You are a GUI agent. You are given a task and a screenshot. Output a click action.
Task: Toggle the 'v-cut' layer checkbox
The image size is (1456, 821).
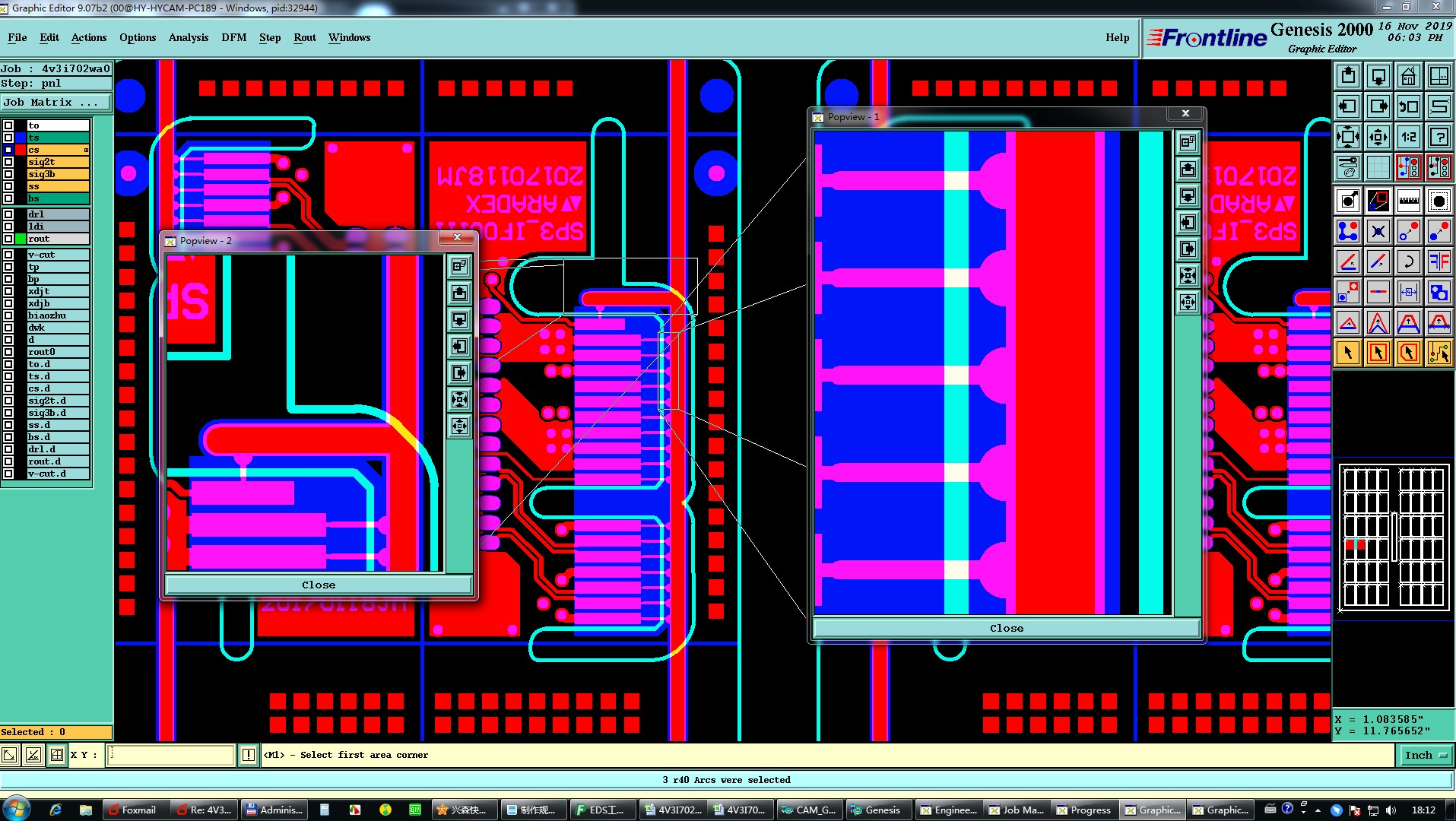[x=8, y=255]
